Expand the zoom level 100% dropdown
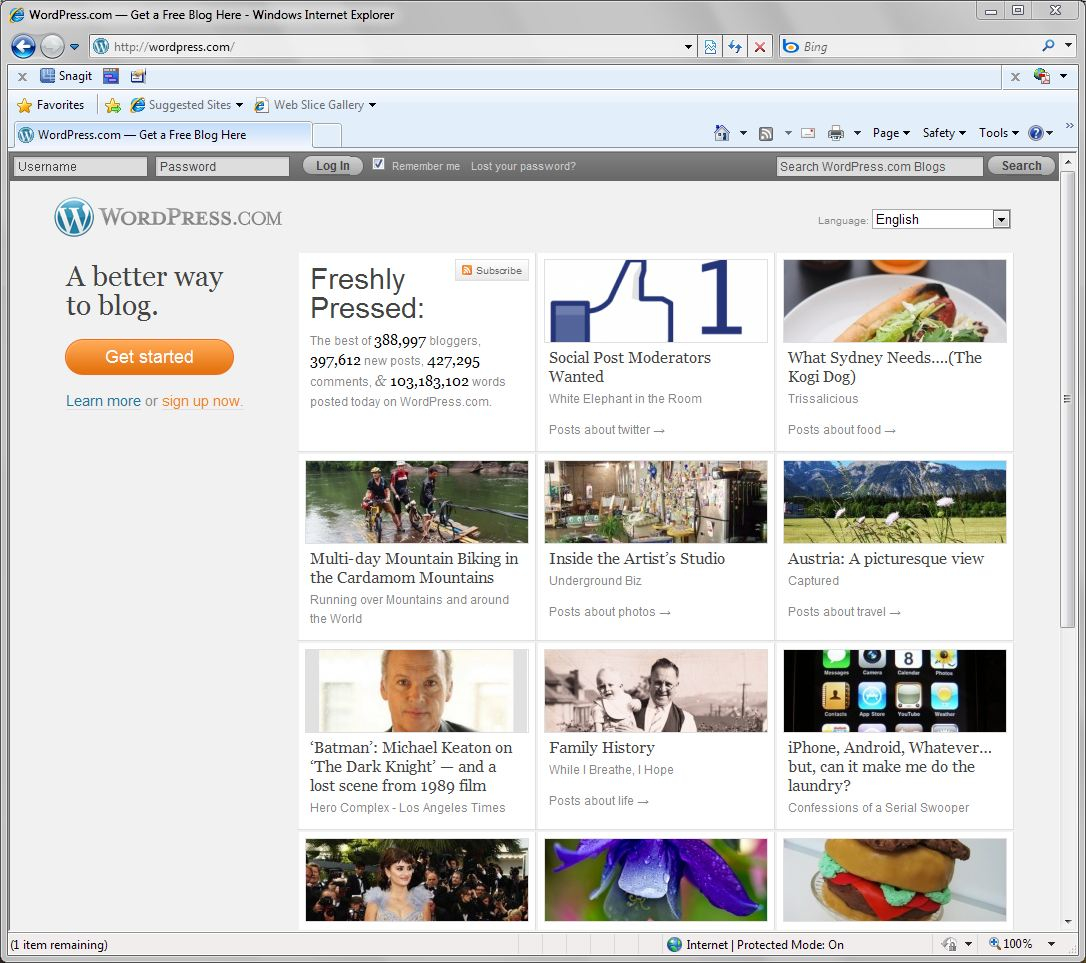Image resolution: width=1086 pixels, height=963 pixels. tap(1051, 944)
